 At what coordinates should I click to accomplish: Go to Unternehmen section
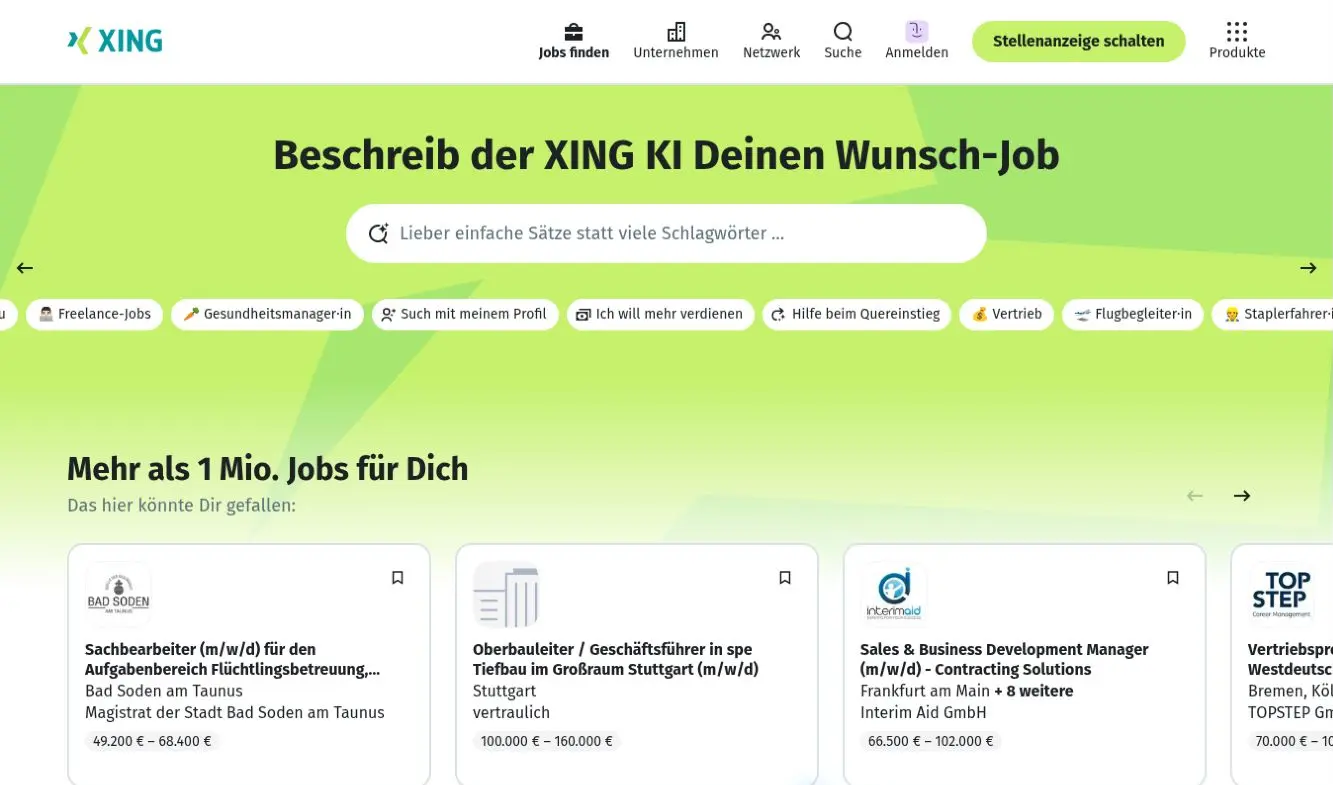pyautogui.click(x=676, y=42)
